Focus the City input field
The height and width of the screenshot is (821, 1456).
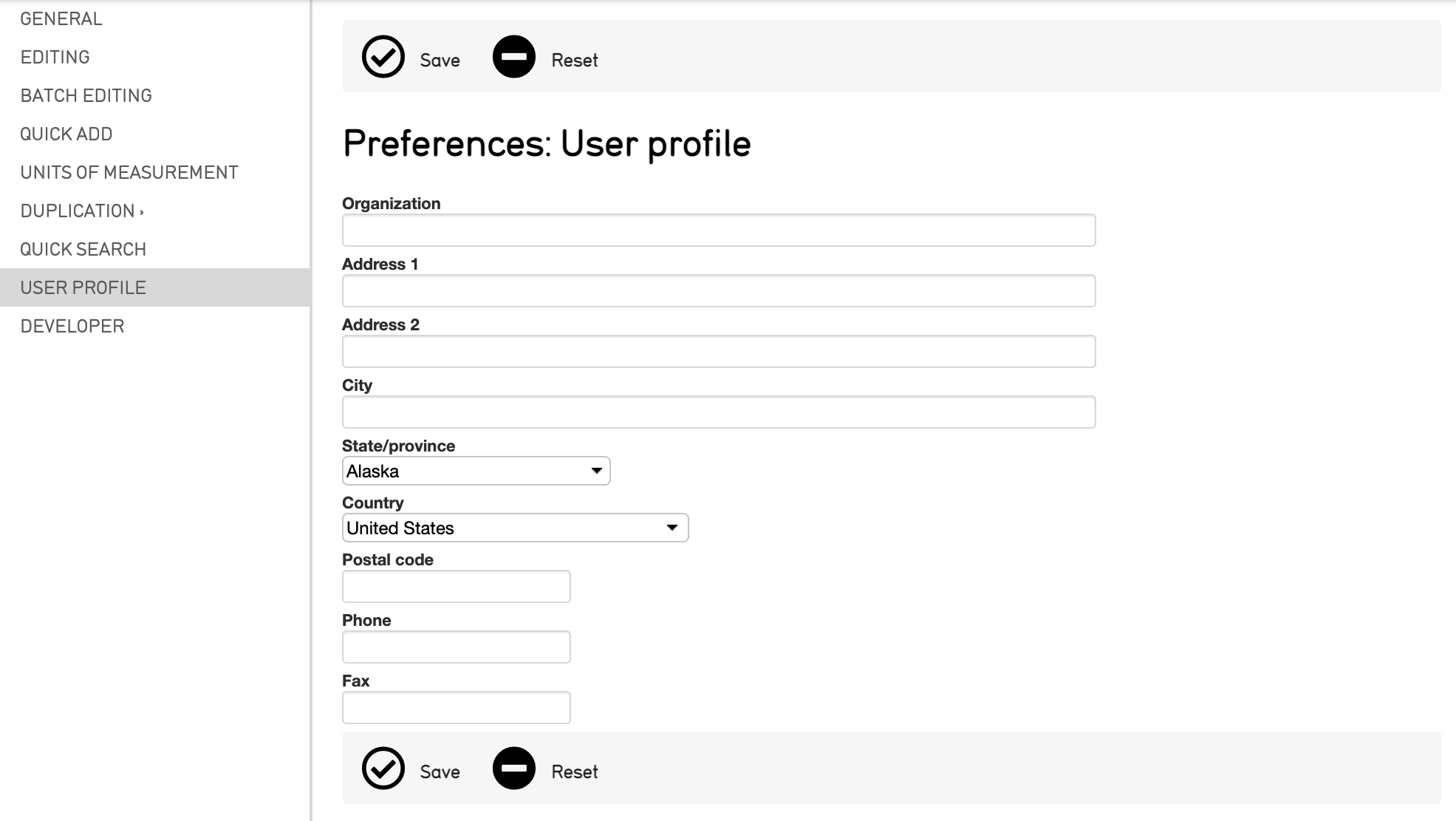pos(717,411)
